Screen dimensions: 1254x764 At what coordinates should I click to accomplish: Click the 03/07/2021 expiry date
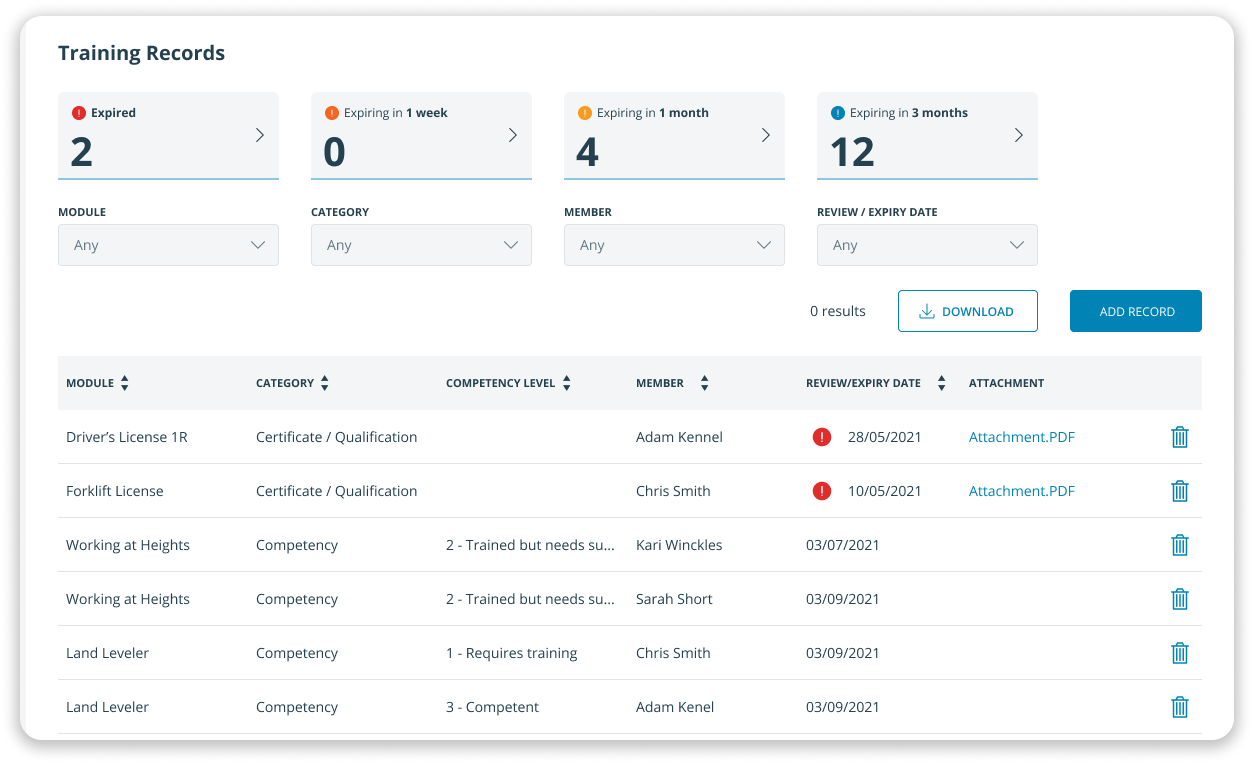click(x=843, y=545)
